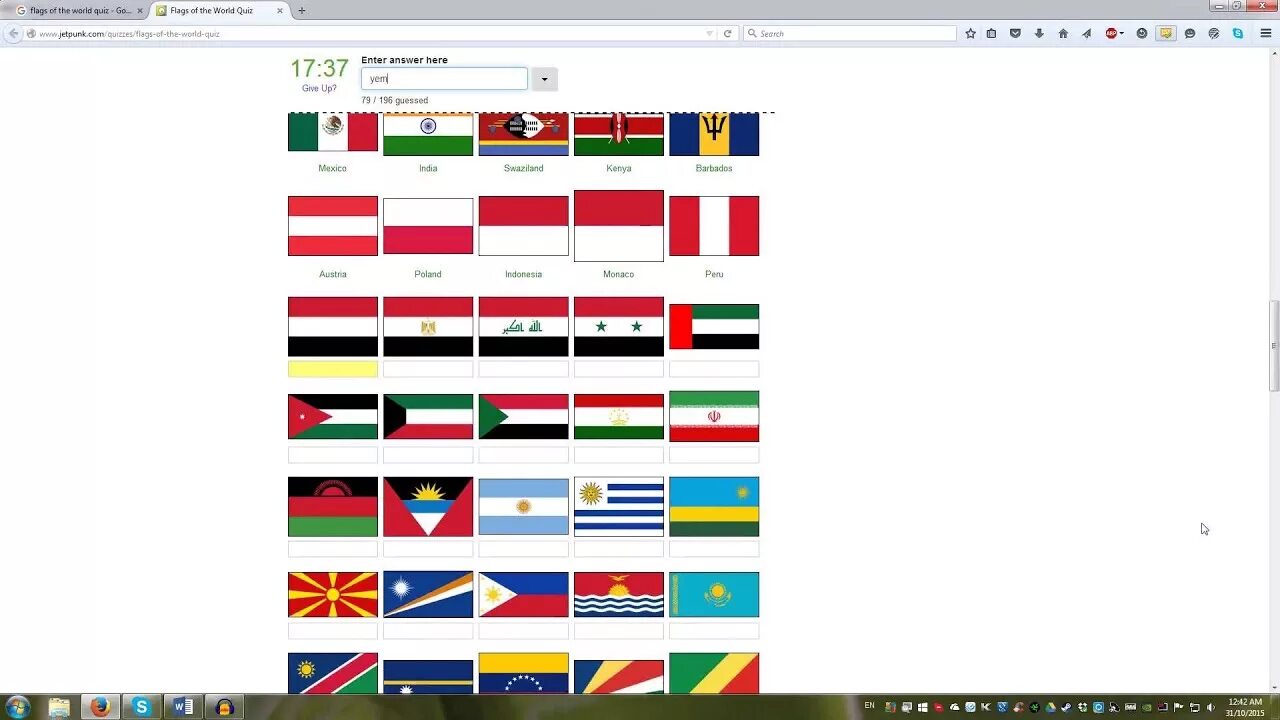The image size is (1280, 720).
Task: Click the volume speaker tray icon
Action: click(1210, 707)
